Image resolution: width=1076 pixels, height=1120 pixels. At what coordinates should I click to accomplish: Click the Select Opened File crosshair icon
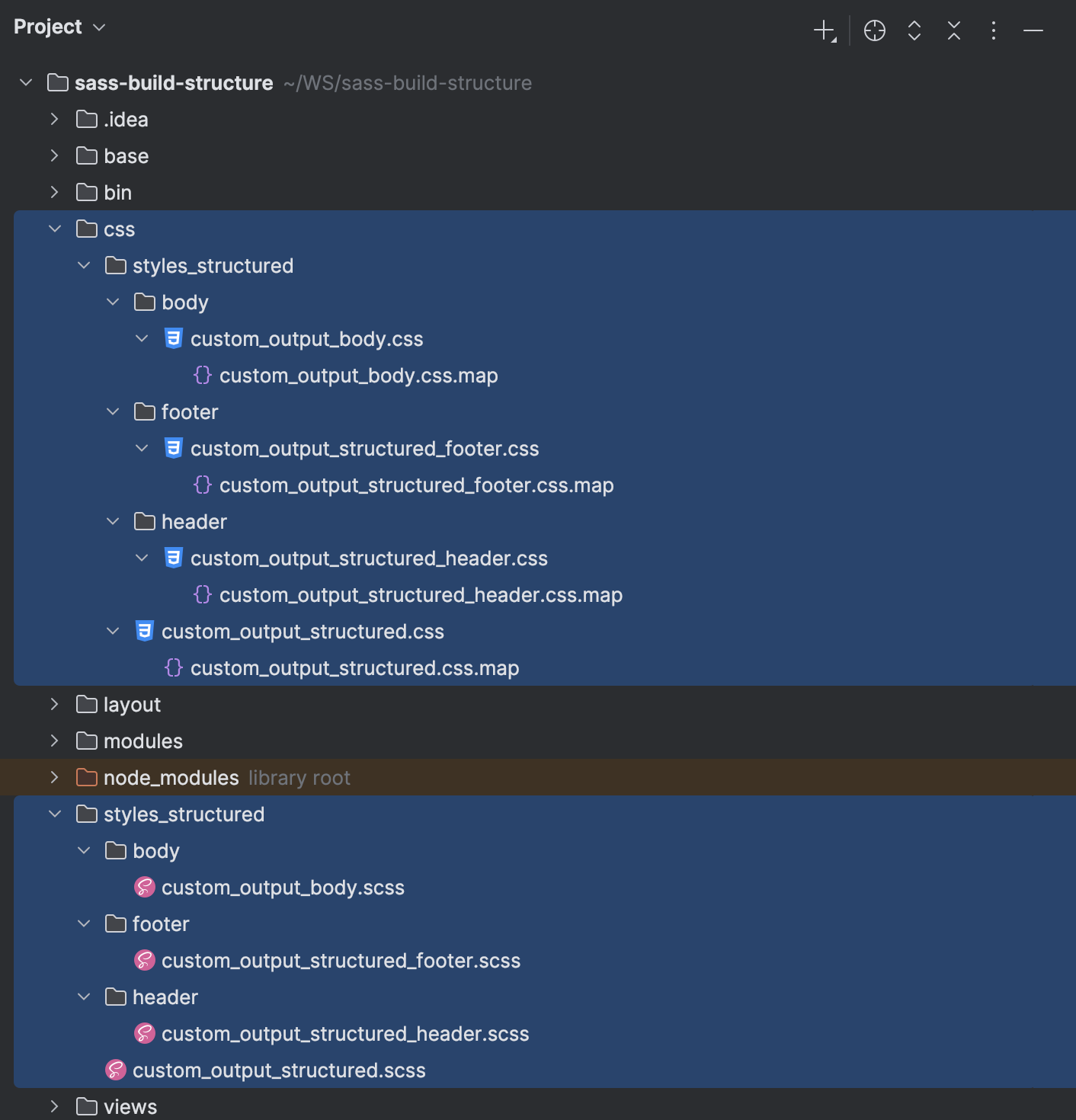[875, 30]
